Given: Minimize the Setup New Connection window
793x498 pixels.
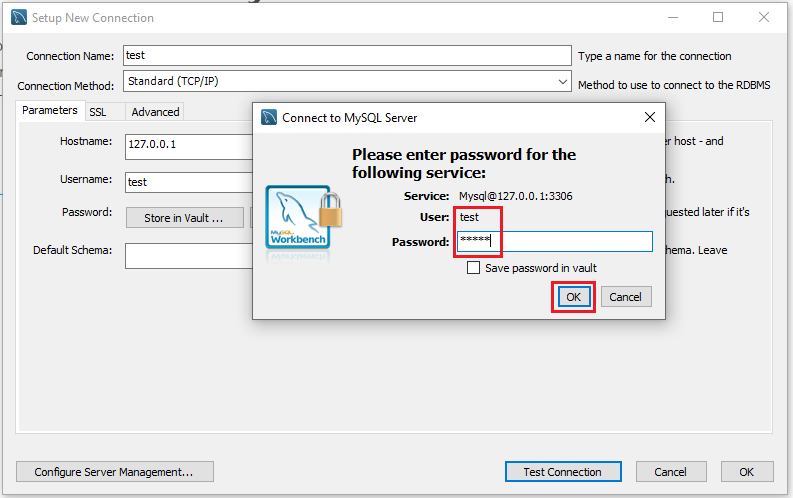Looking at the screenshot, I should [673, 17].
